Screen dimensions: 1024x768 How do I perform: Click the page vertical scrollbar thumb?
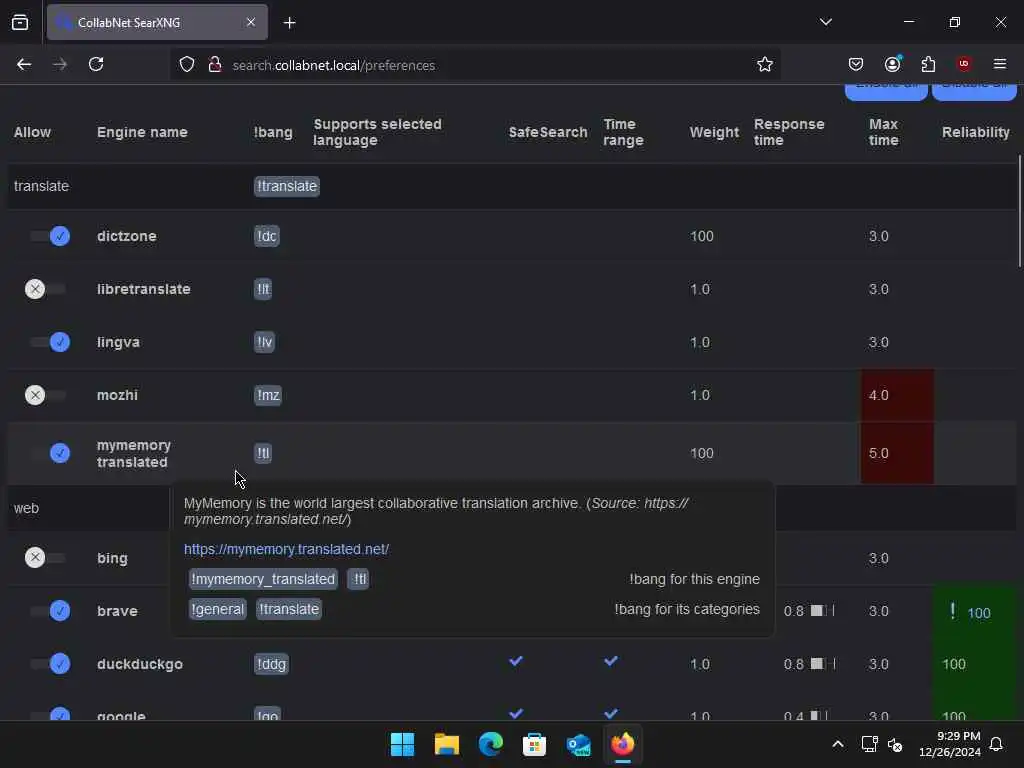click(1020, 211)
